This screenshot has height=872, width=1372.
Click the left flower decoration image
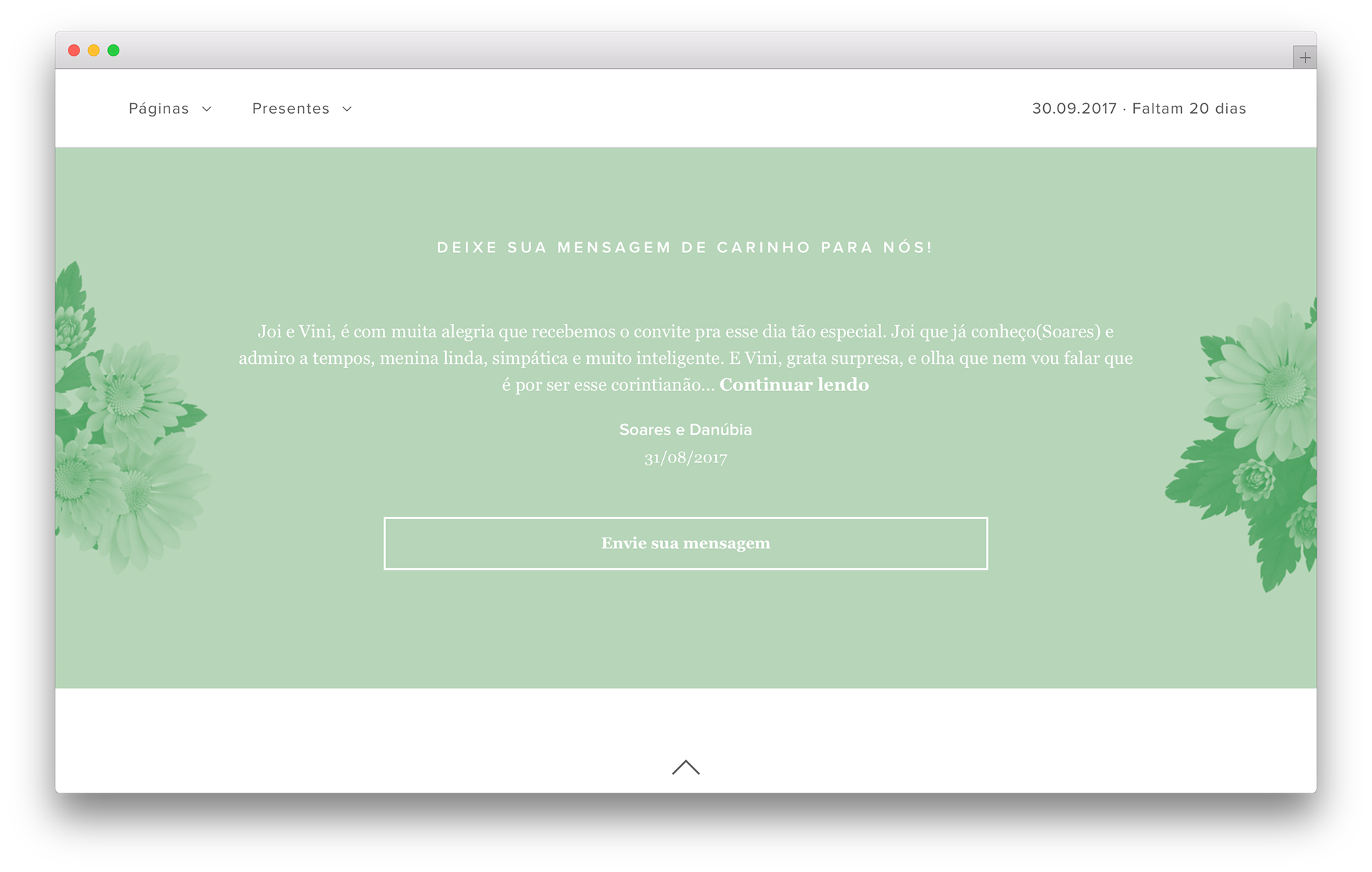pos(129,418)
